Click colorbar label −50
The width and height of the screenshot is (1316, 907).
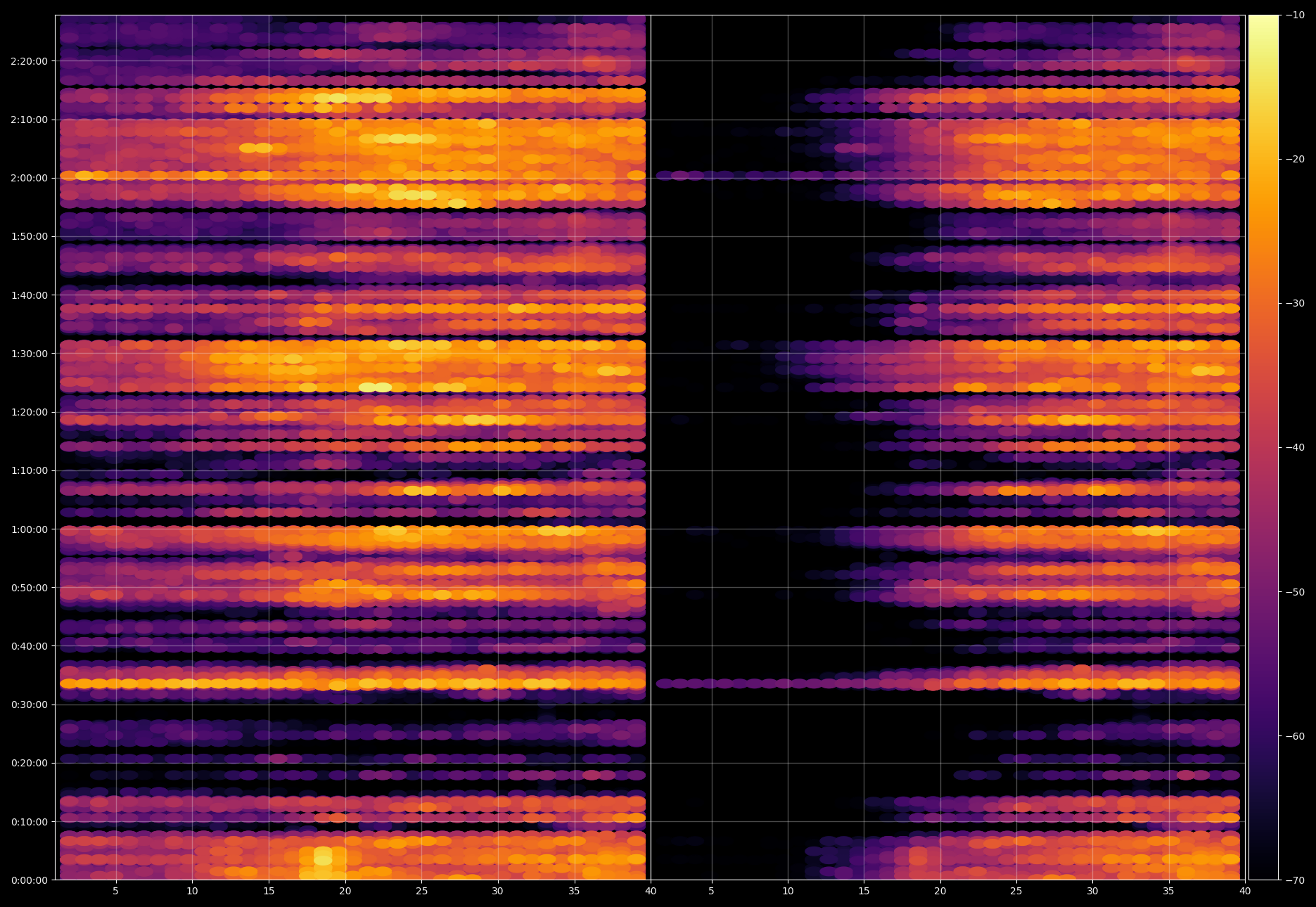tap(1295, 592)
